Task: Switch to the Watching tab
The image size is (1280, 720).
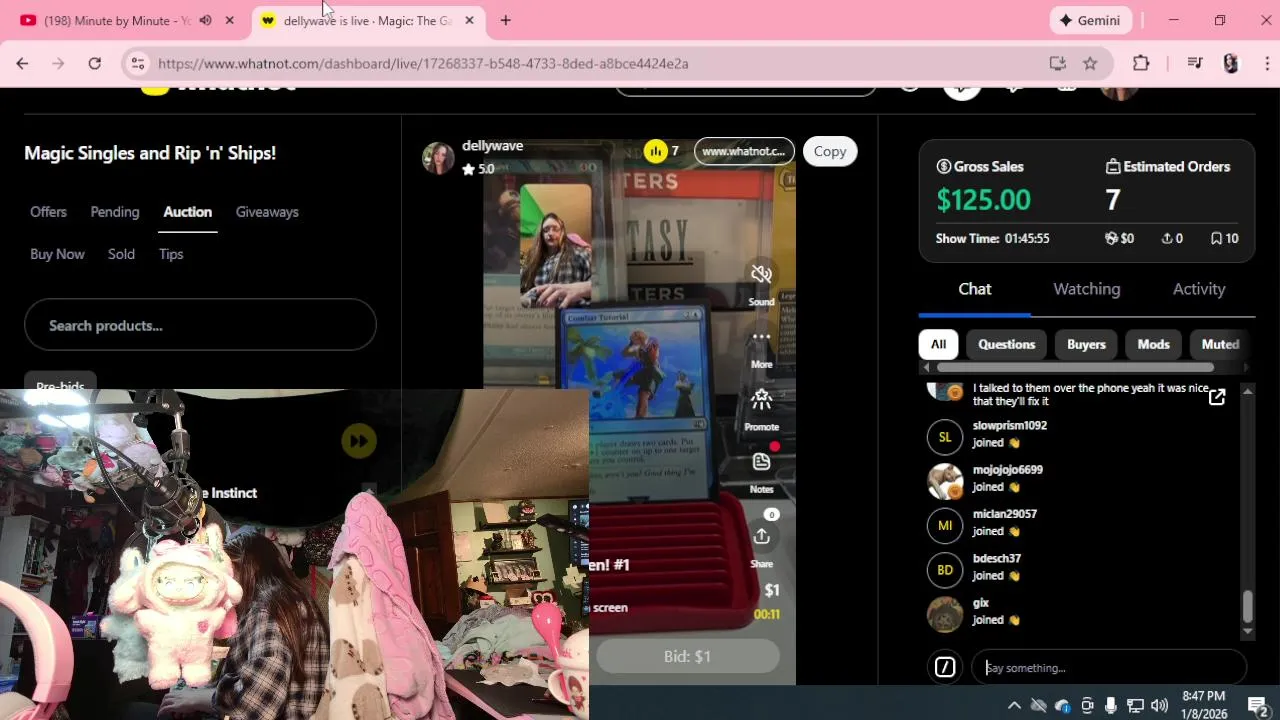Action: 1087,289
